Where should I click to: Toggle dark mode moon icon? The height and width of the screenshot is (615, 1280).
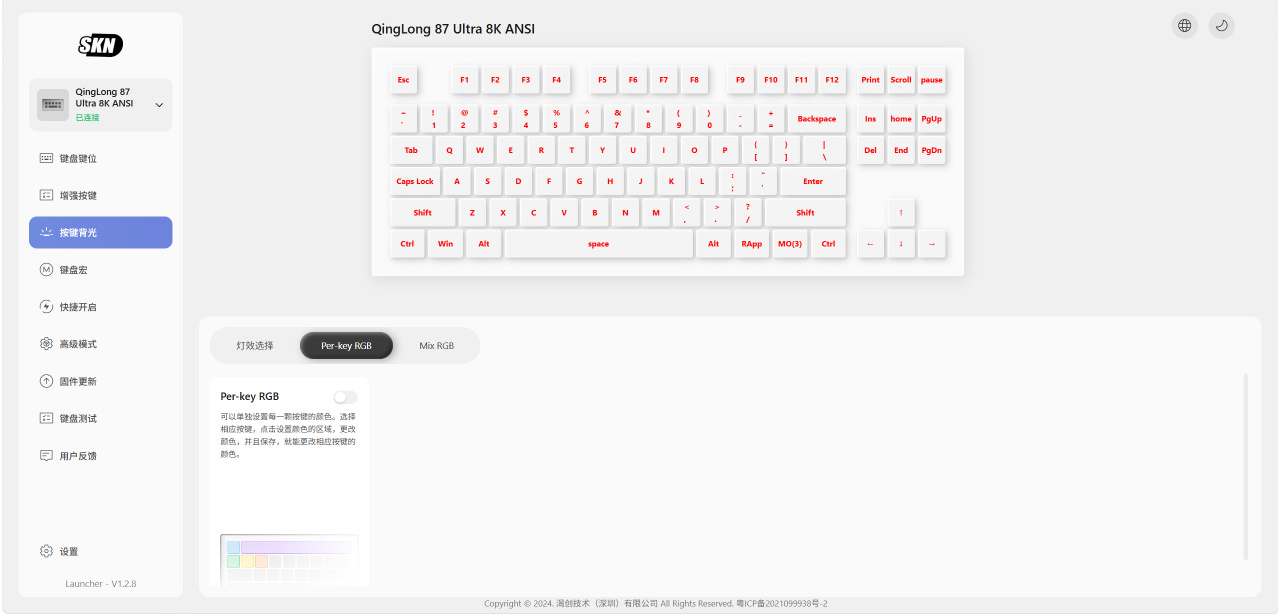point(1222,26)
